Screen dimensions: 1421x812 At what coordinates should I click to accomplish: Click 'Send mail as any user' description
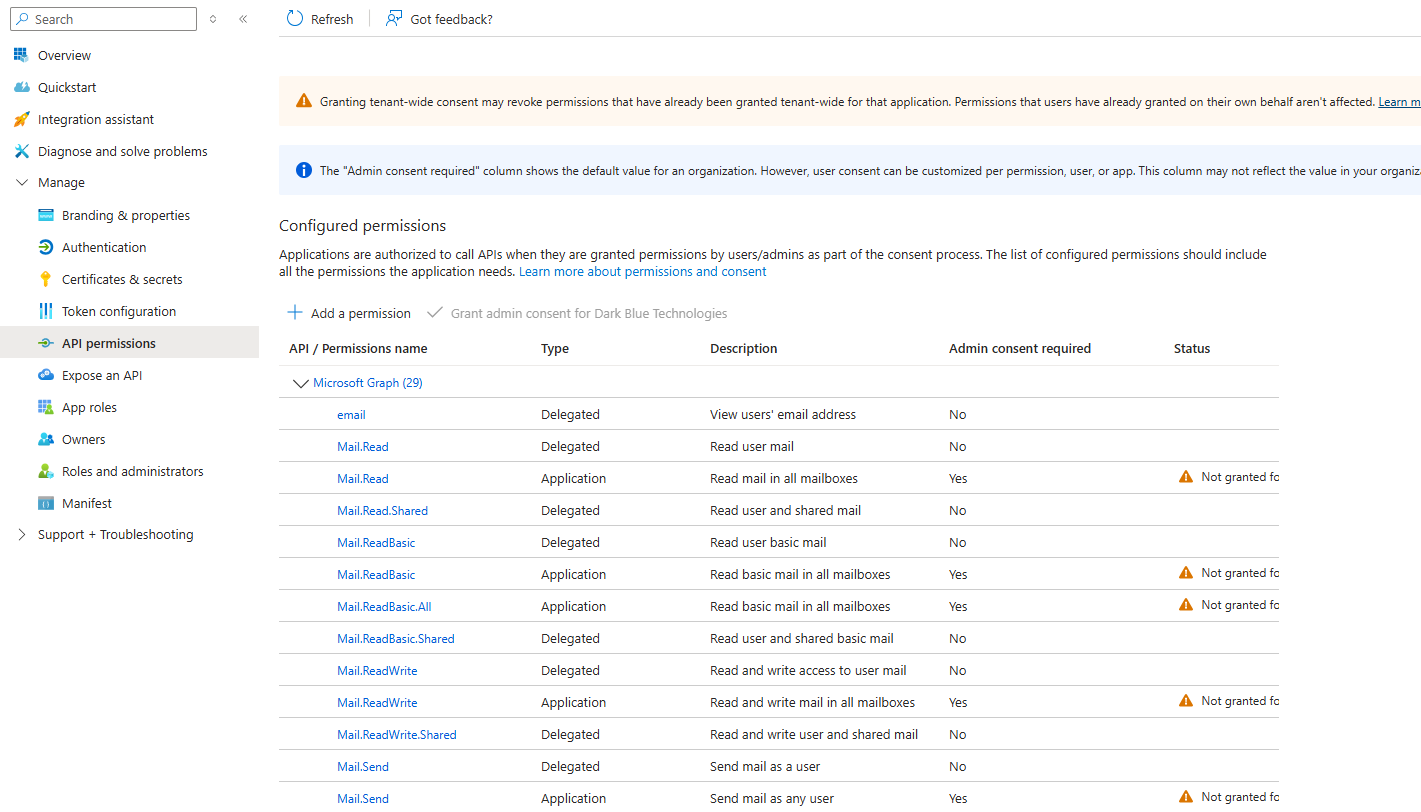[x=772, y=798]
